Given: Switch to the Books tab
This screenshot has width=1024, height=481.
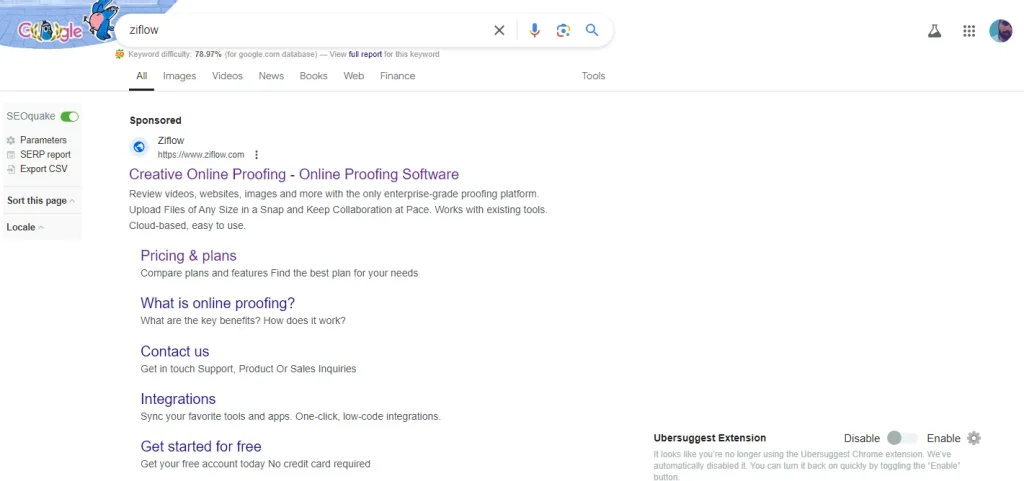Looking at the screenshot, I should [313, 76].
